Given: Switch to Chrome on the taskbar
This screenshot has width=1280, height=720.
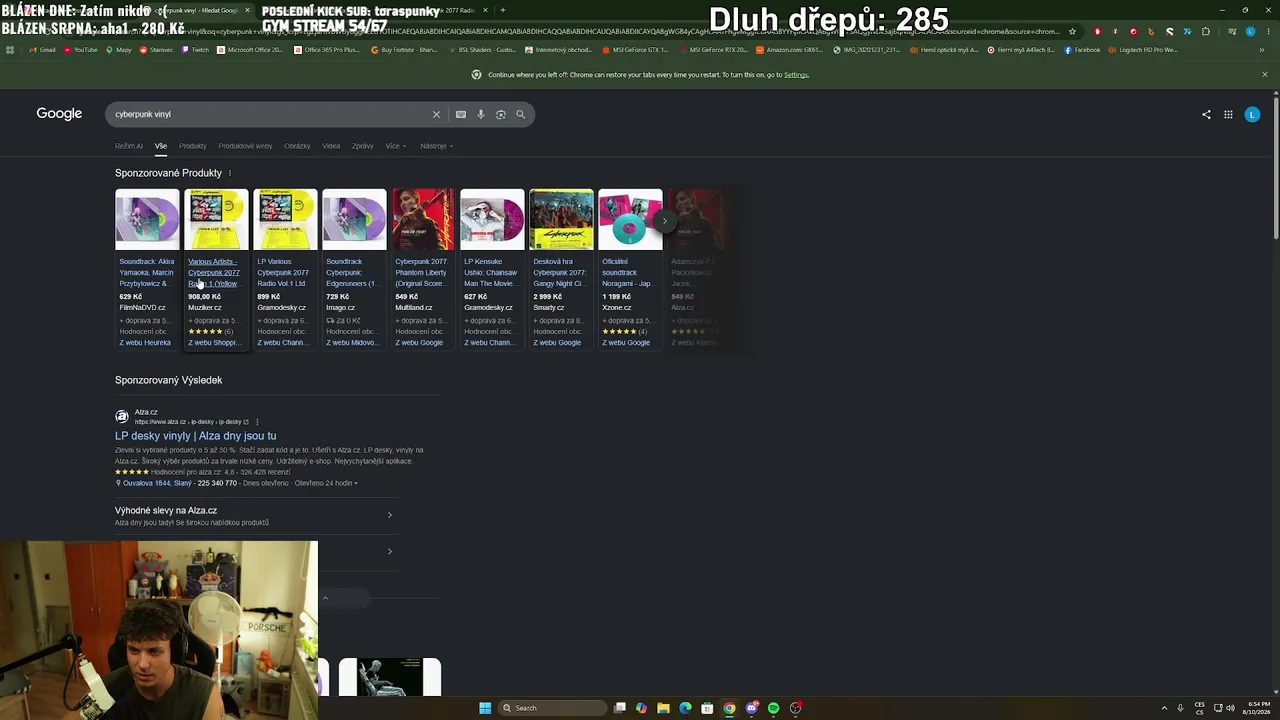Looking at the screenshot, I should pyautogui.click(x=729, y=708).
